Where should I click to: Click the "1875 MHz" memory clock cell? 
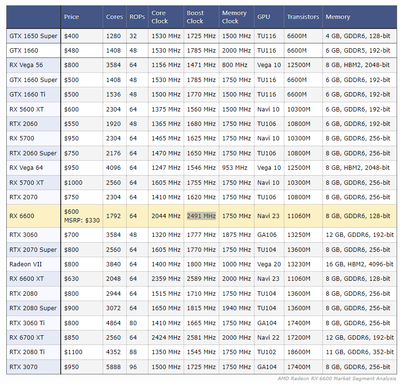(x=236, y=235)
